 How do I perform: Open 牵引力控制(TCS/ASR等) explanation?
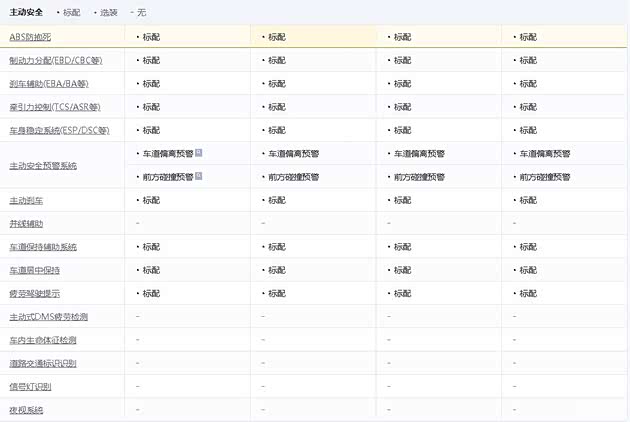(x=54, y=106)
